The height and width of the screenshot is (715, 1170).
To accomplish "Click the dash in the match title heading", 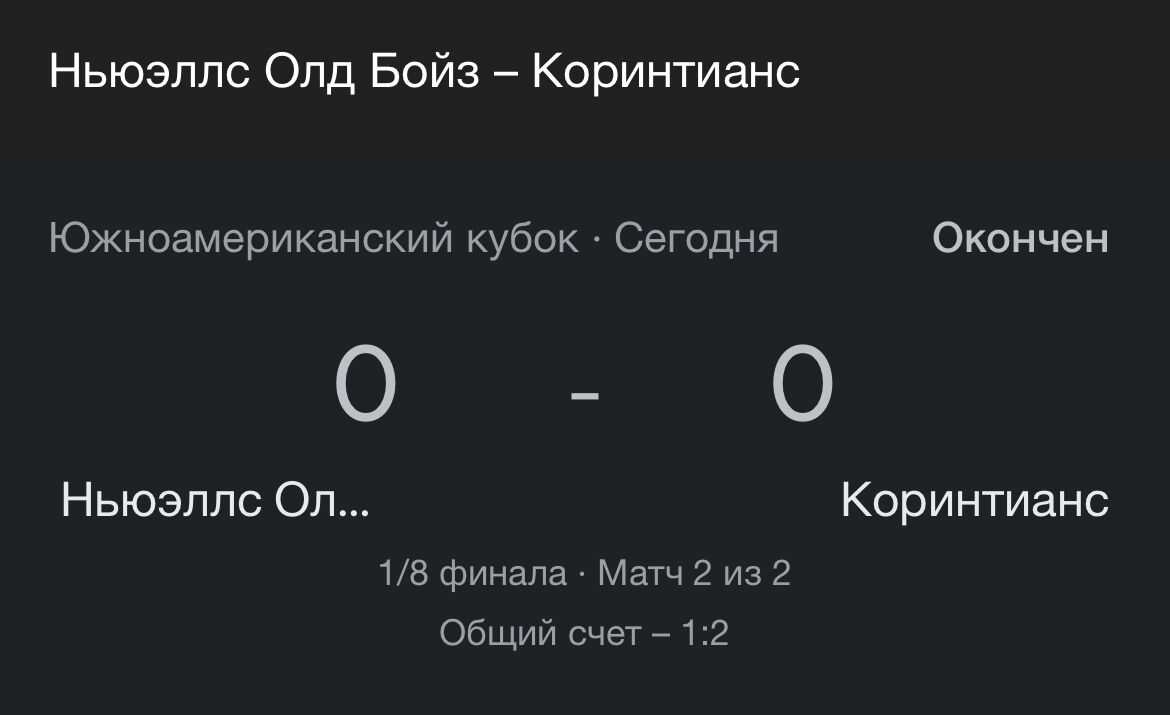I will pos(506,74).
